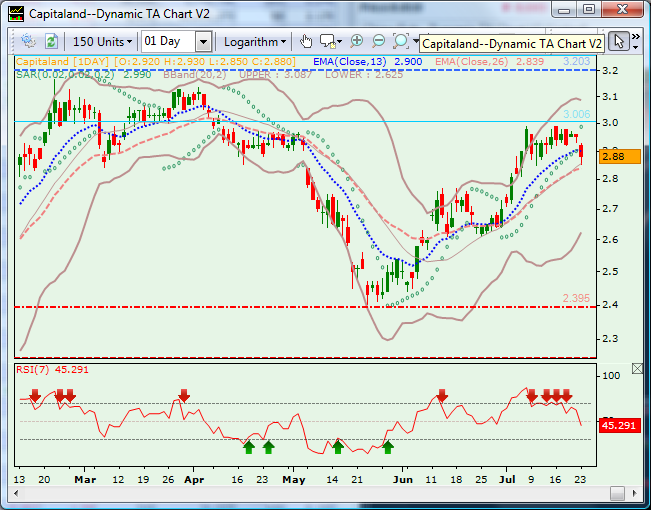Click the May label on date axis
The height and width of the screenshot is (510, 651).
[294, 480]
